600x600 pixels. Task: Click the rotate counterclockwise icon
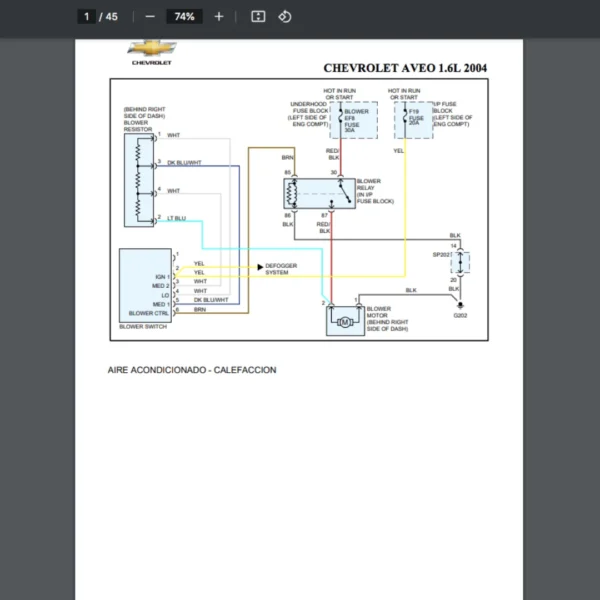[x=285, y=16]
